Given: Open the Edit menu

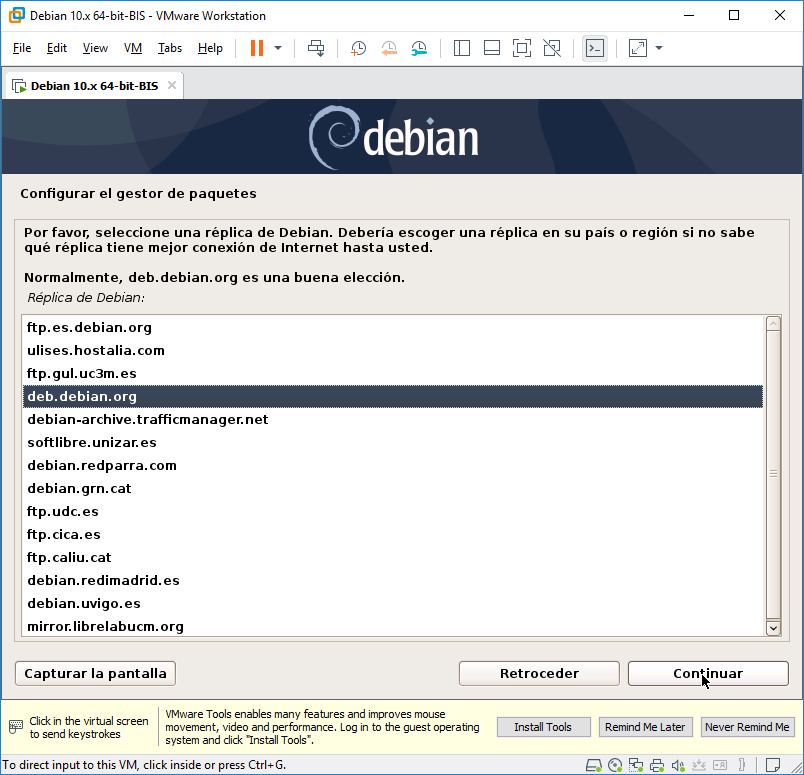Looking at the screenshot, I should click(56, 48).
